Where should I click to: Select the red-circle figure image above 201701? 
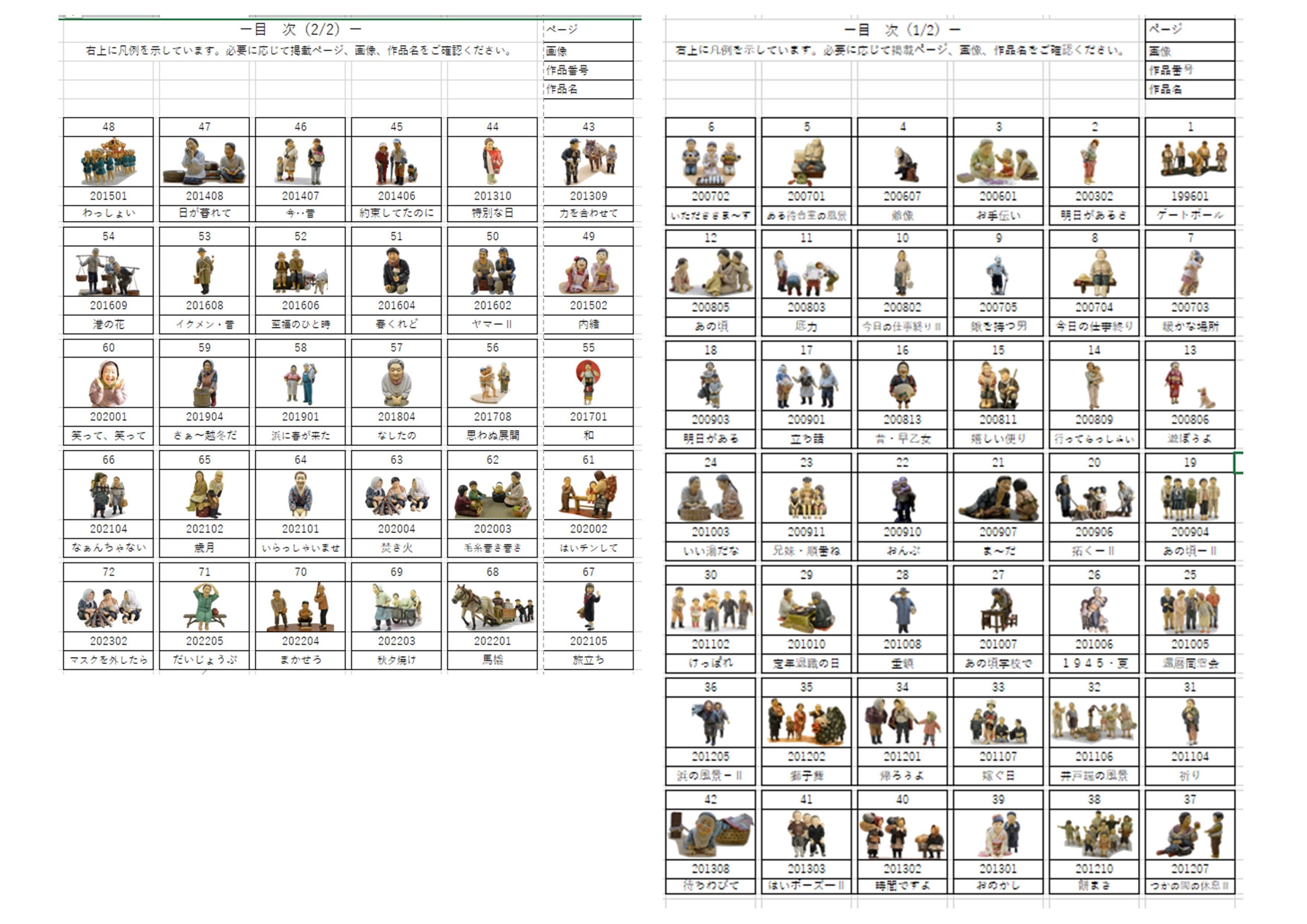click(588, 383)
